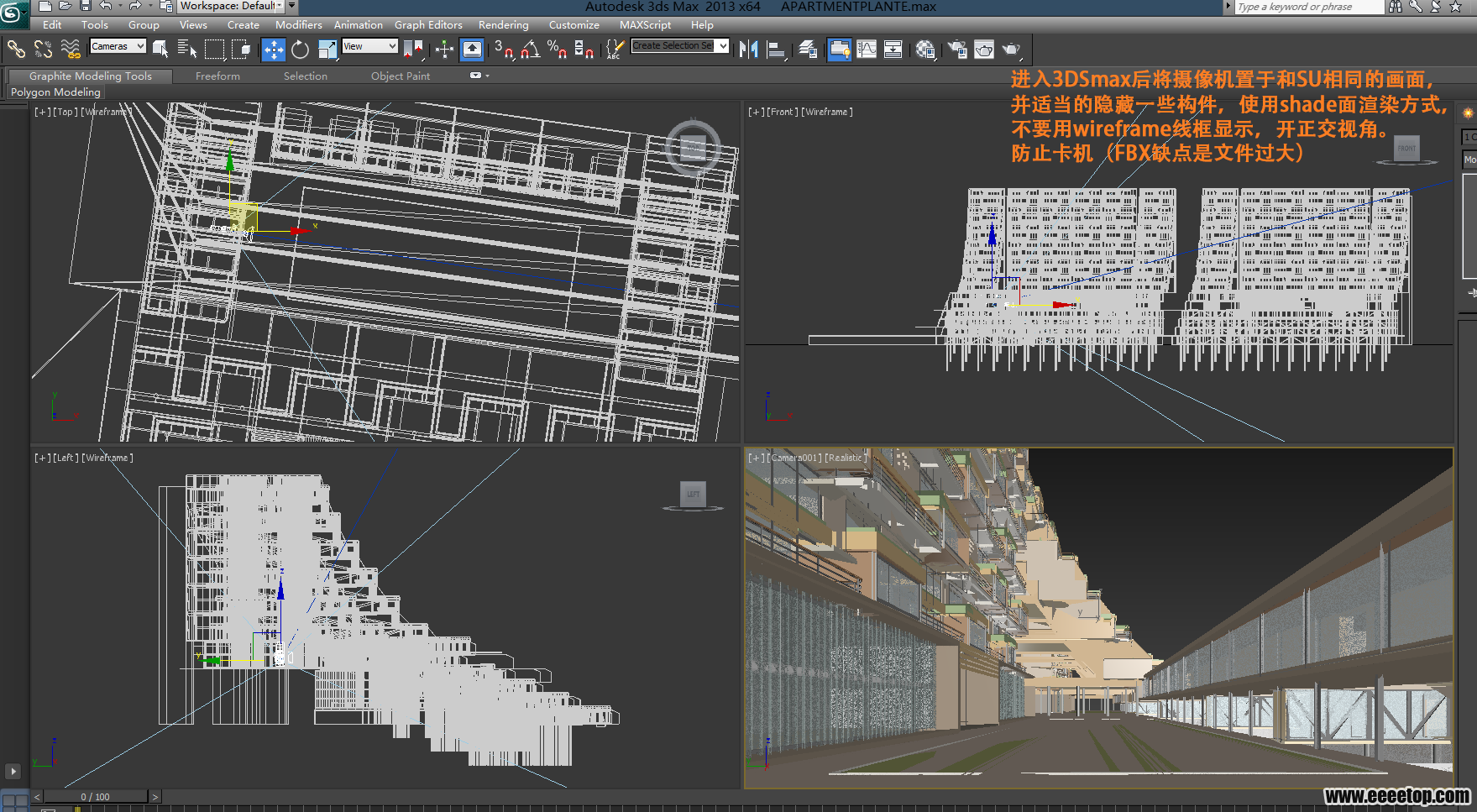Open Edit Named Selection Sets

point(614,50)
